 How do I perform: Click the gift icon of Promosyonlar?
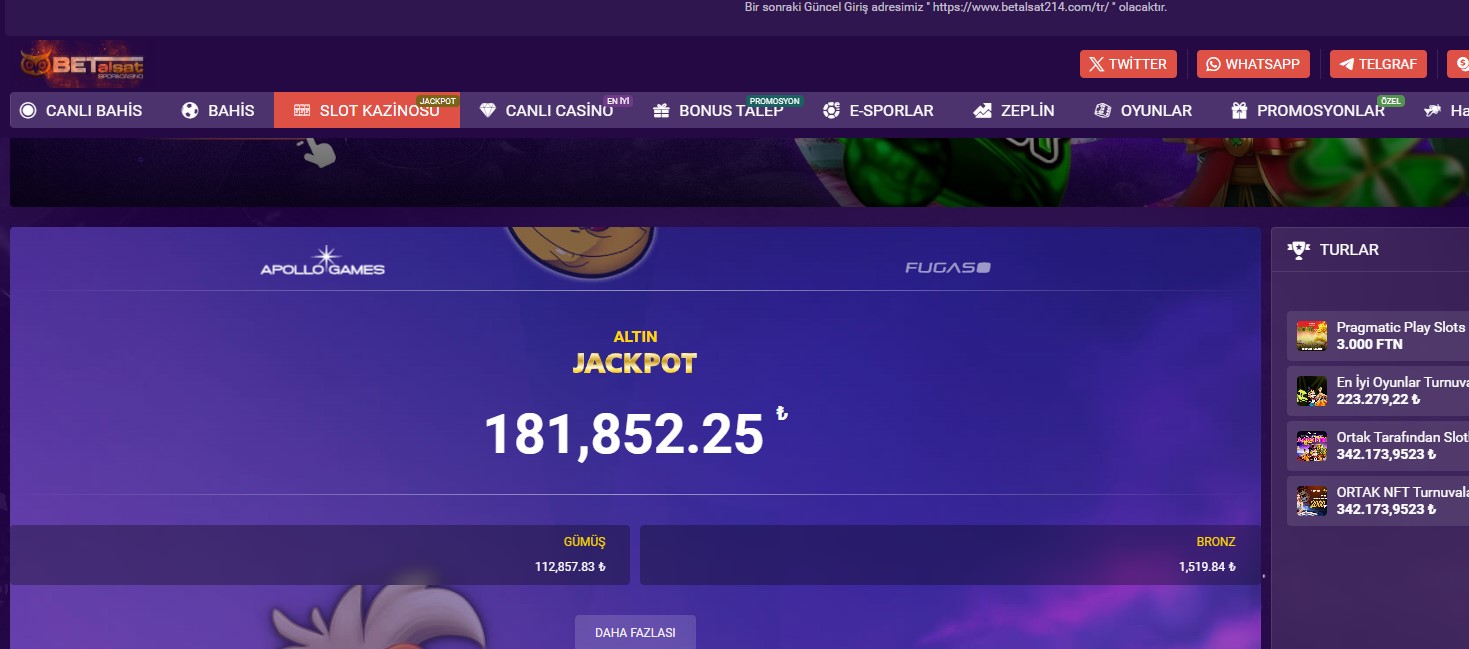coord(1239,111)
